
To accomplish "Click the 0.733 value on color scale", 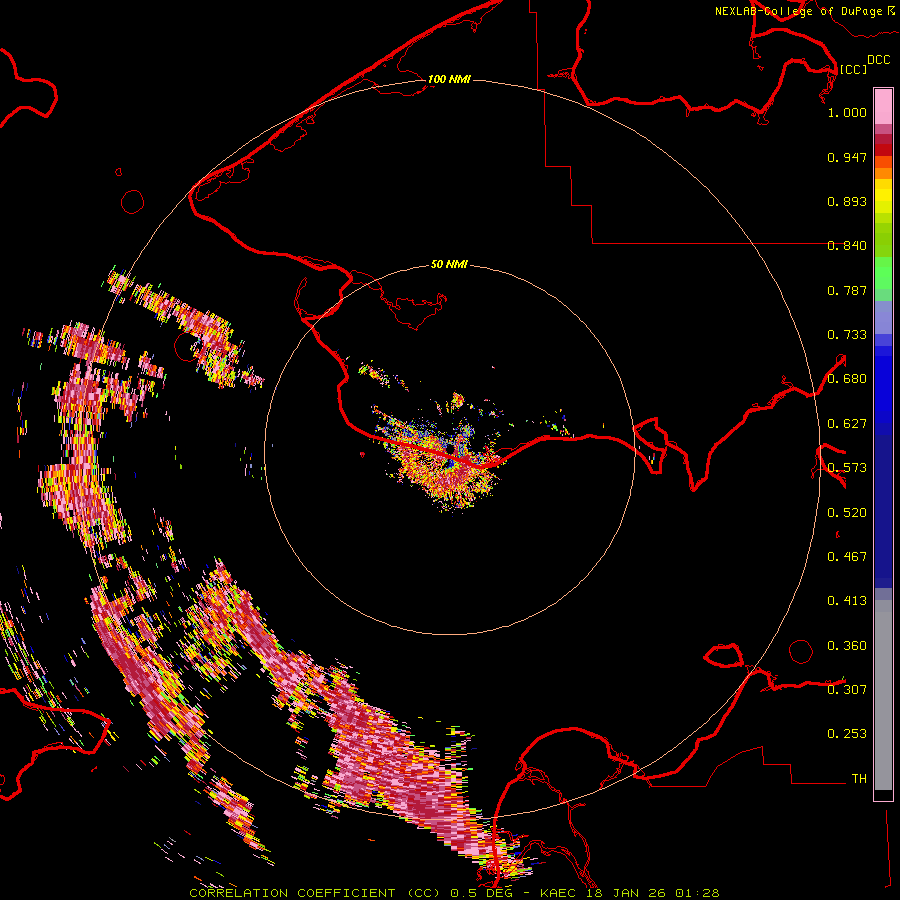I will [x=847, y=335].
